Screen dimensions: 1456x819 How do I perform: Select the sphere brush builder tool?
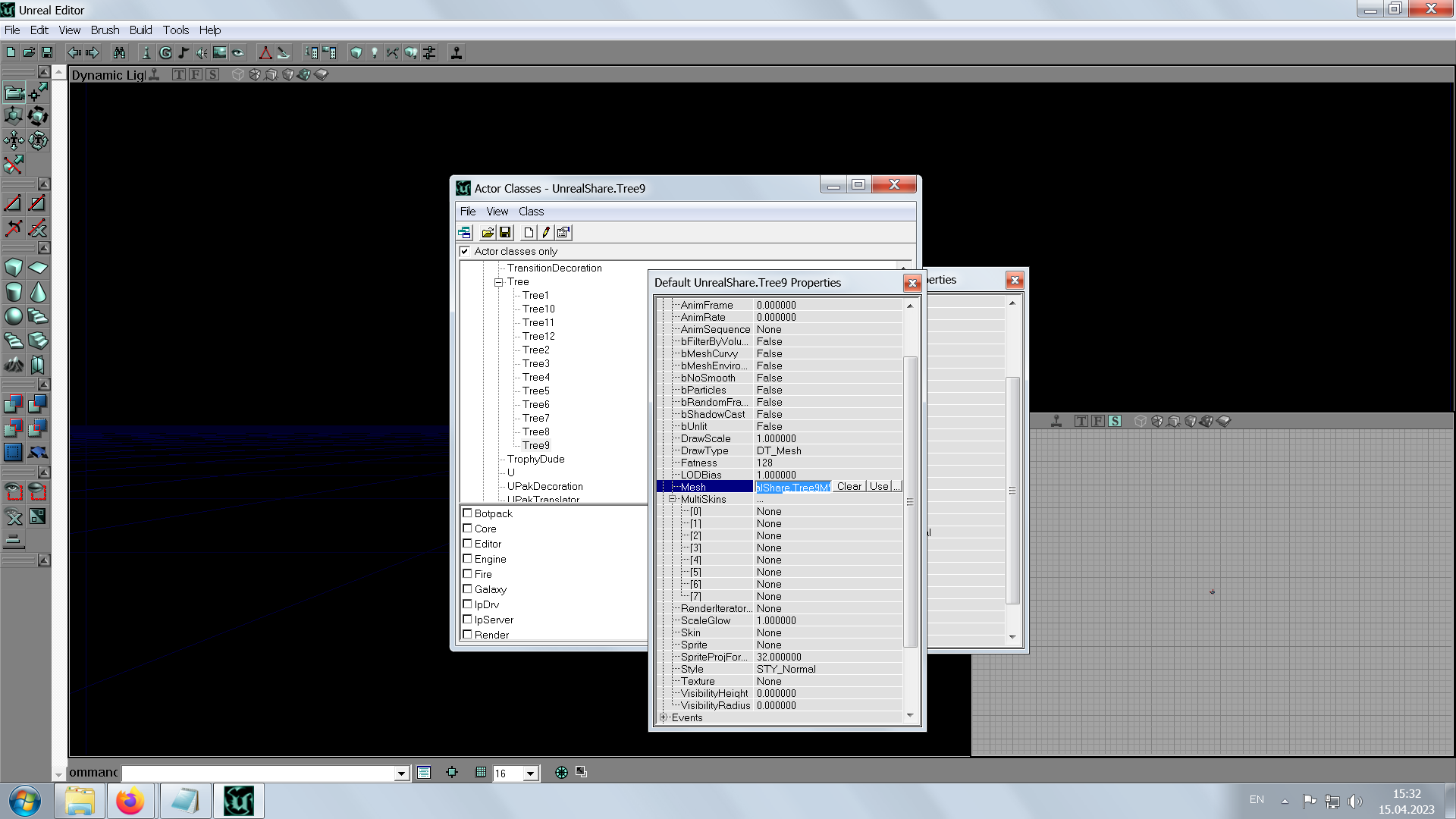coord(14,316)
